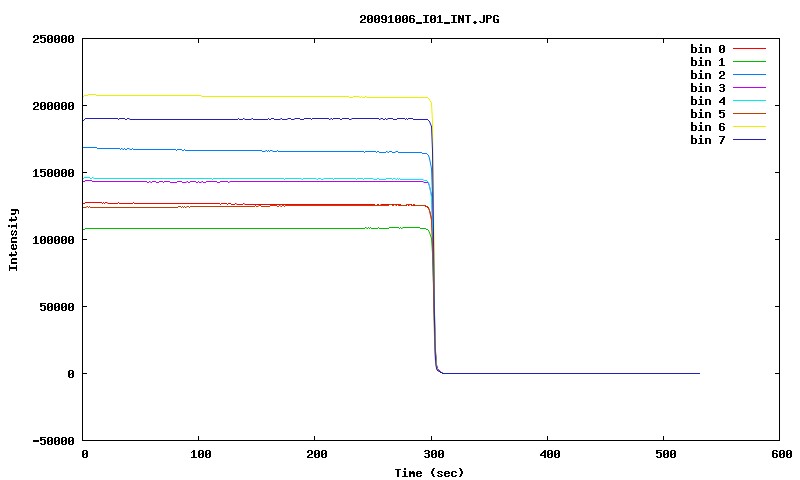Click the -50000 y-axis tick label
The height and width of the screenshot is (480, 800).
point(53,441)
